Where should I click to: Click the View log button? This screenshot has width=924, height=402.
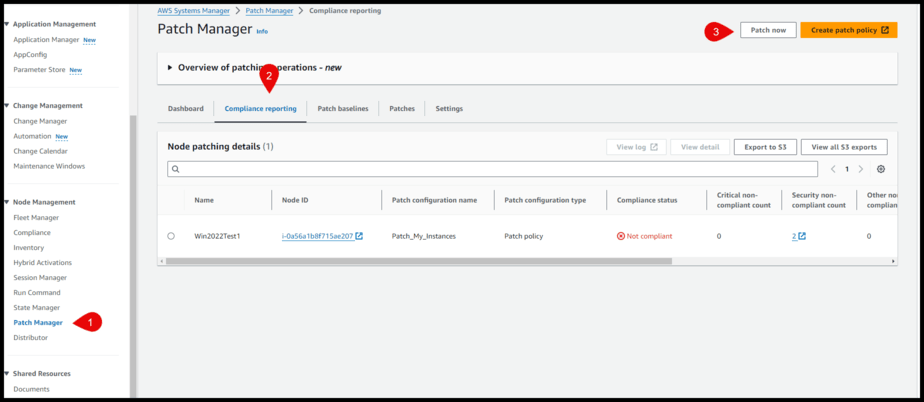pyautogui.click(x=636, y=147)
